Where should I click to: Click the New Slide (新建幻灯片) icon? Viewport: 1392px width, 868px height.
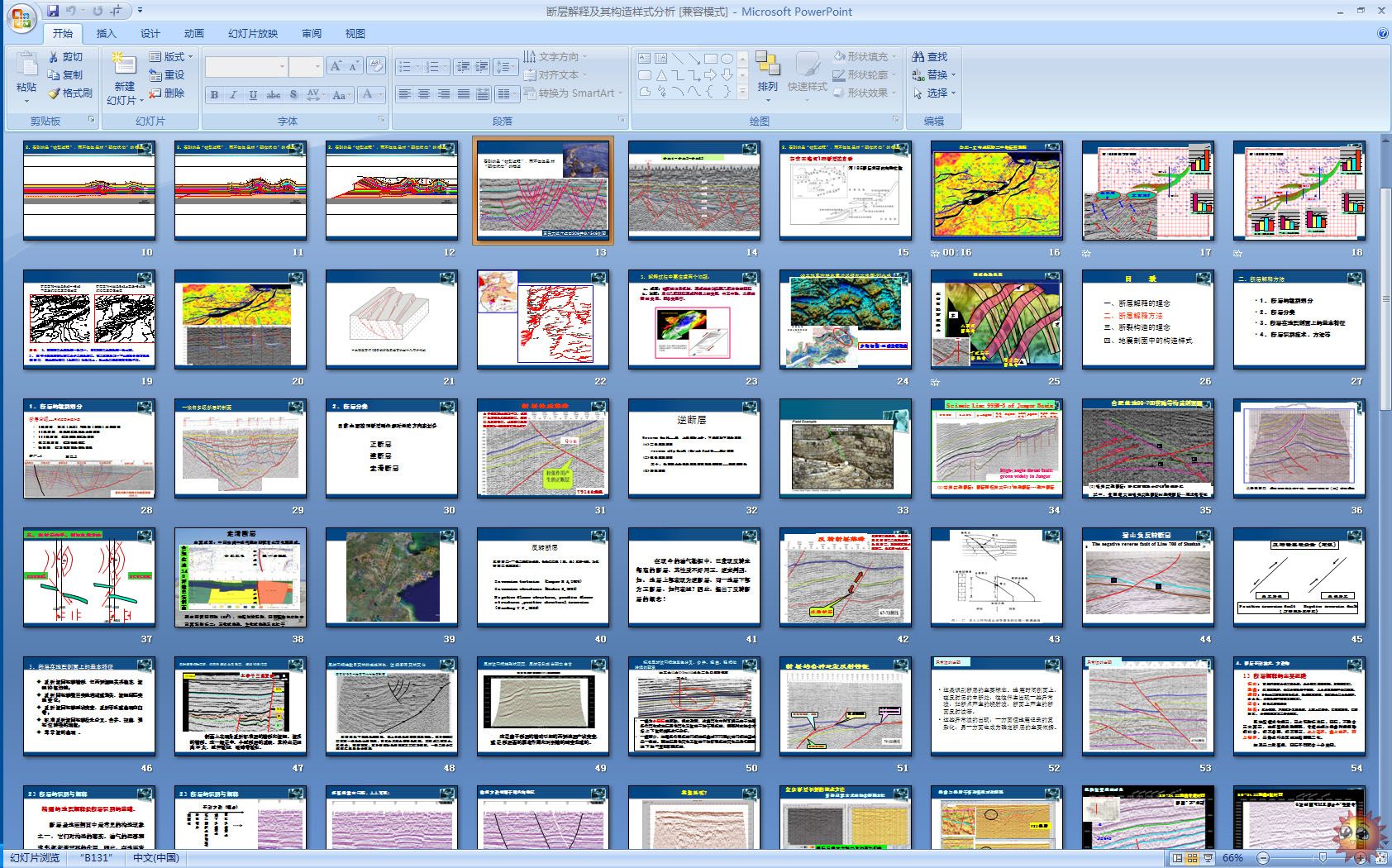[x=124, y=63]
